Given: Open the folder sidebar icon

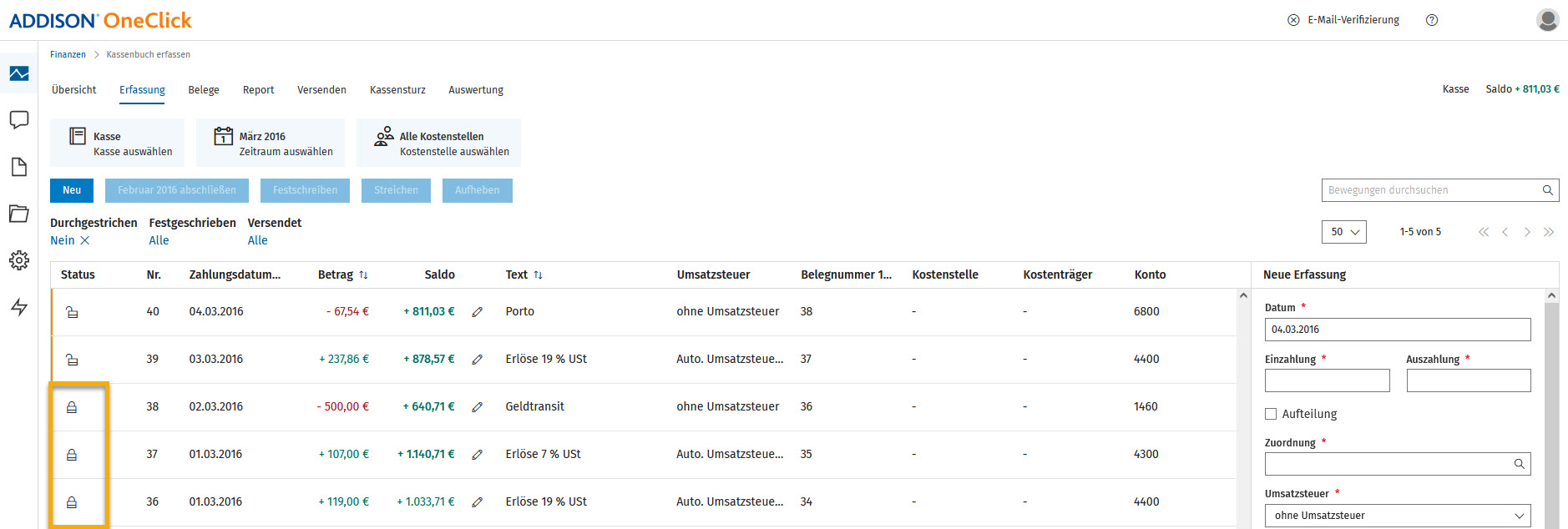Looking at the screenshot, I should (19, 214).
